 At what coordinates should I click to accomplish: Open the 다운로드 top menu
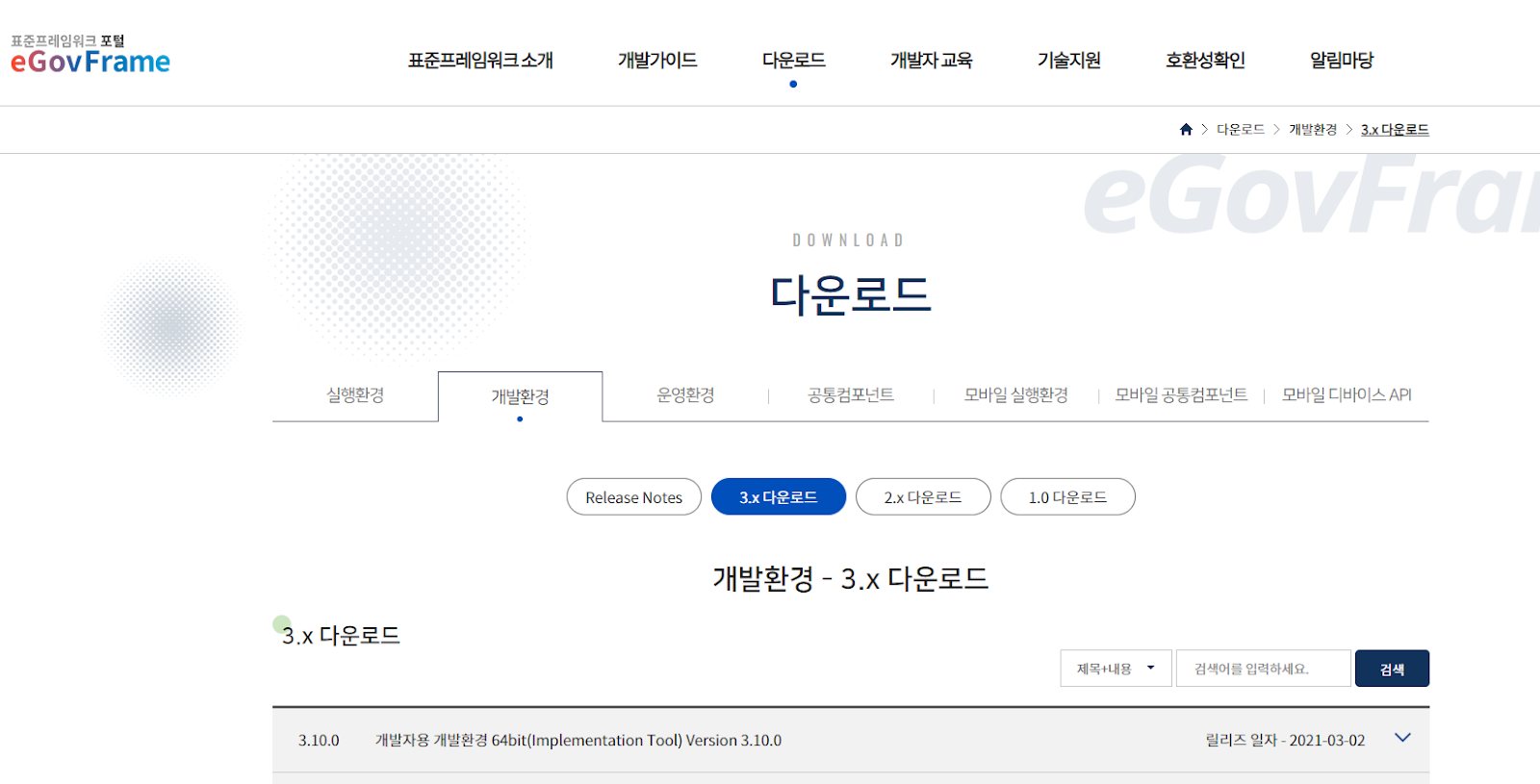click(793, 61)
